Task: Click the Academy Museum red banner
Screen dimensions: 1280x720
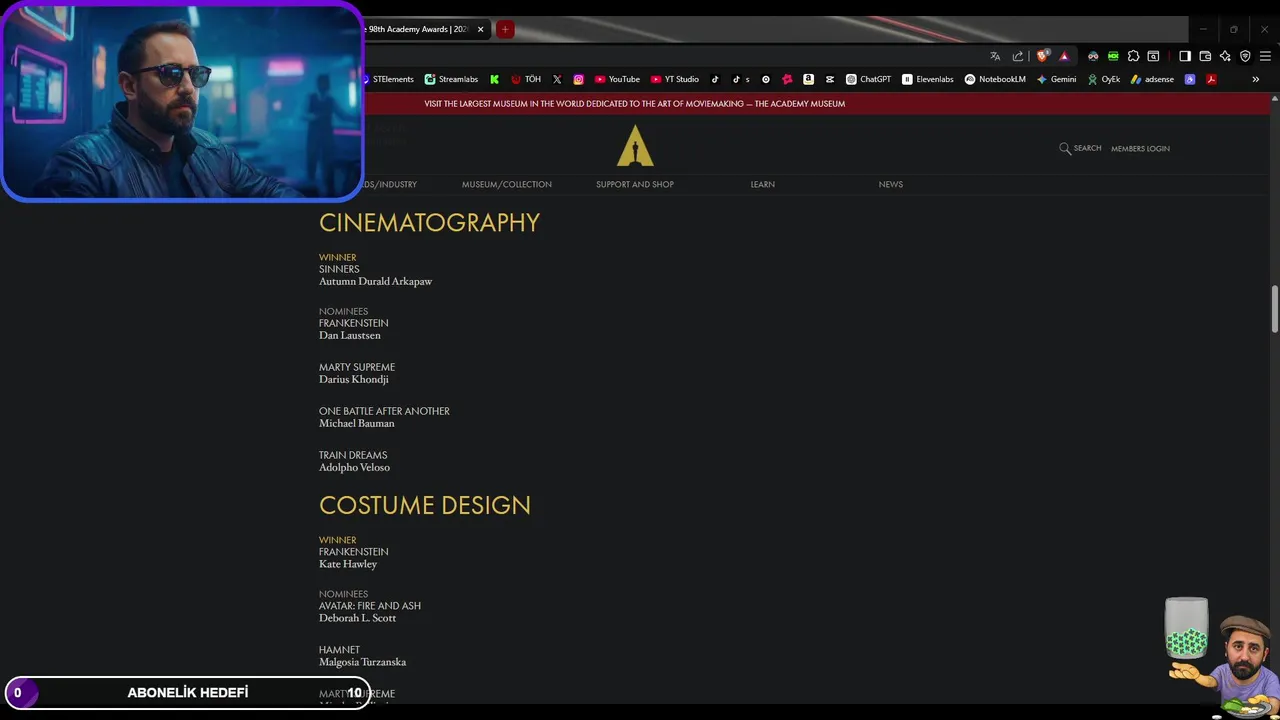Action: pyautogui.click(x=634, y=103)
